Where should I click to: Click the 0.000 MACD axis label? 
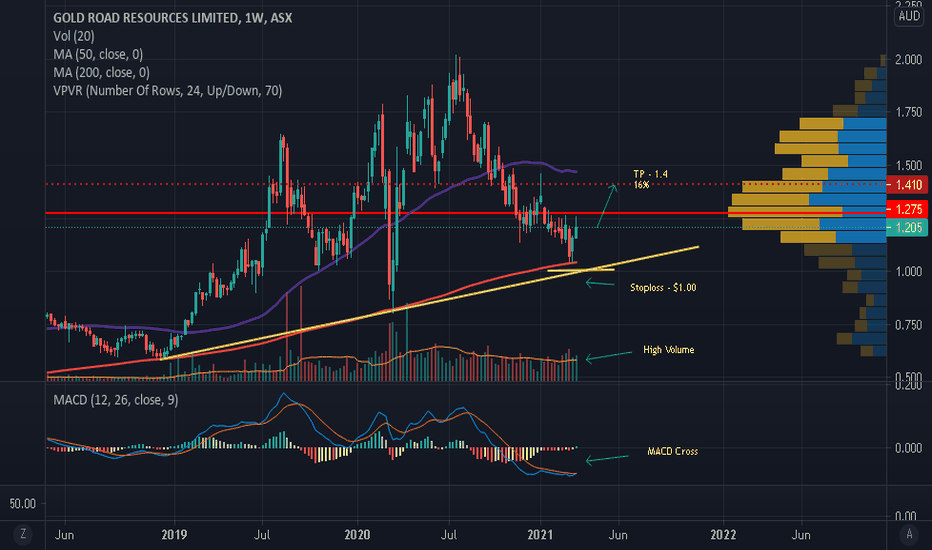pyautogui.click(x=908, y=448)
